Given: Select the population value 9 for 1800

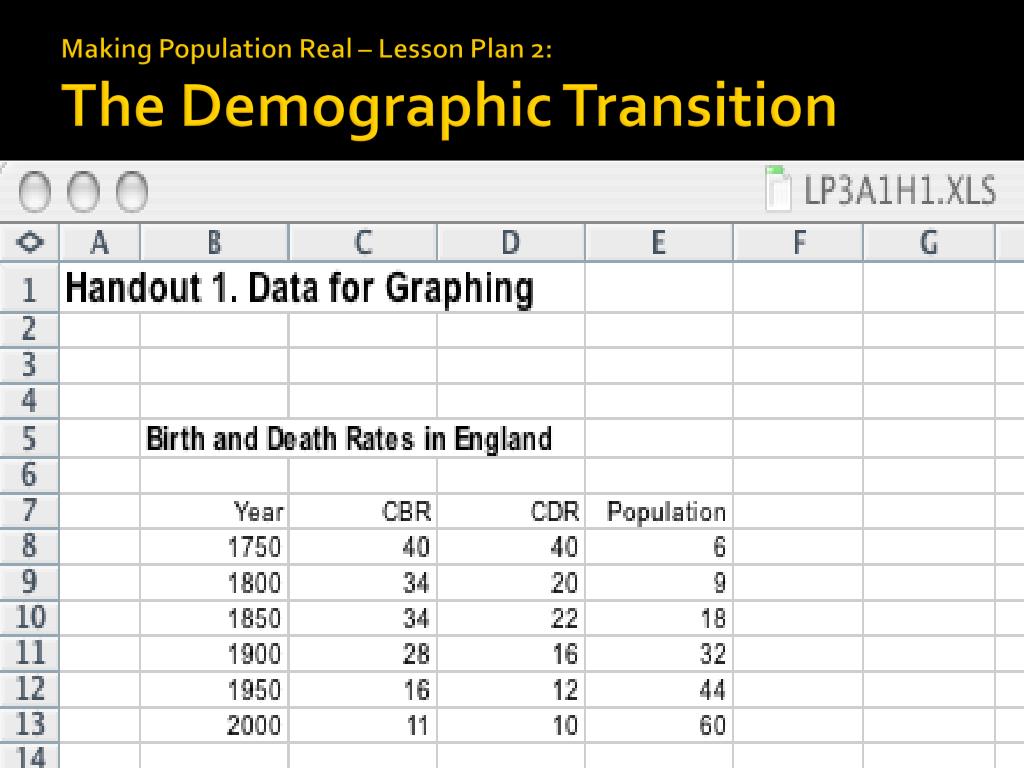Looking at the screenshot, I should click(x=659, y=583).
